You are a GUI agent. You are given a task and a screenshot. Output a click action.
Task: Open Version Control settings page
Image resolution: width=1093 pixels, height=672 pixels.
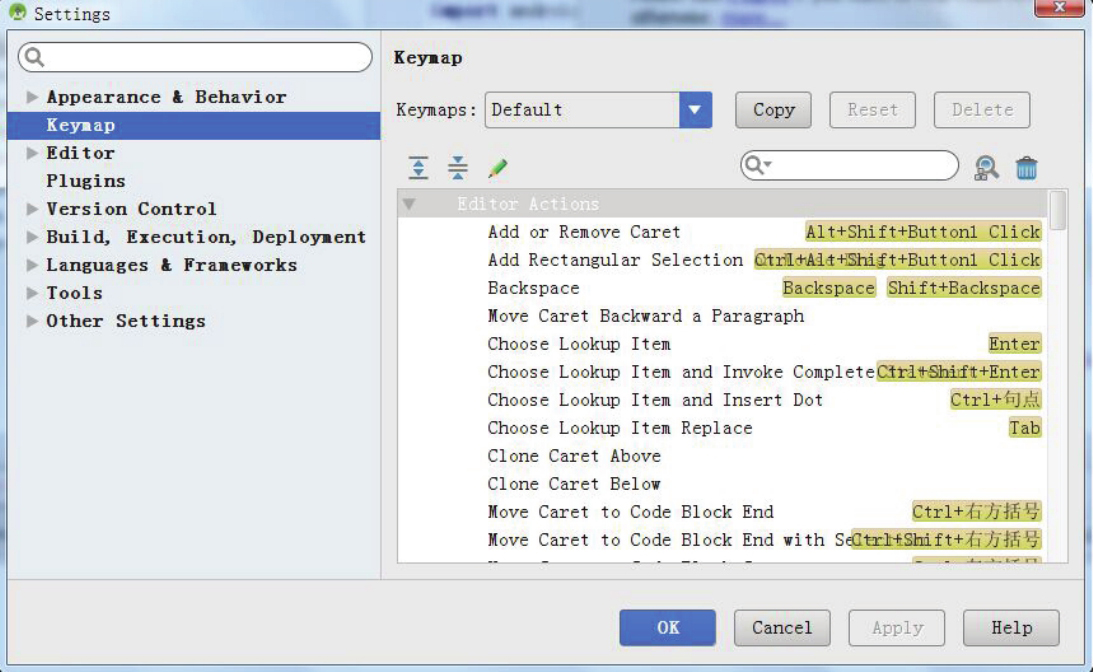(x=131, y=208)
